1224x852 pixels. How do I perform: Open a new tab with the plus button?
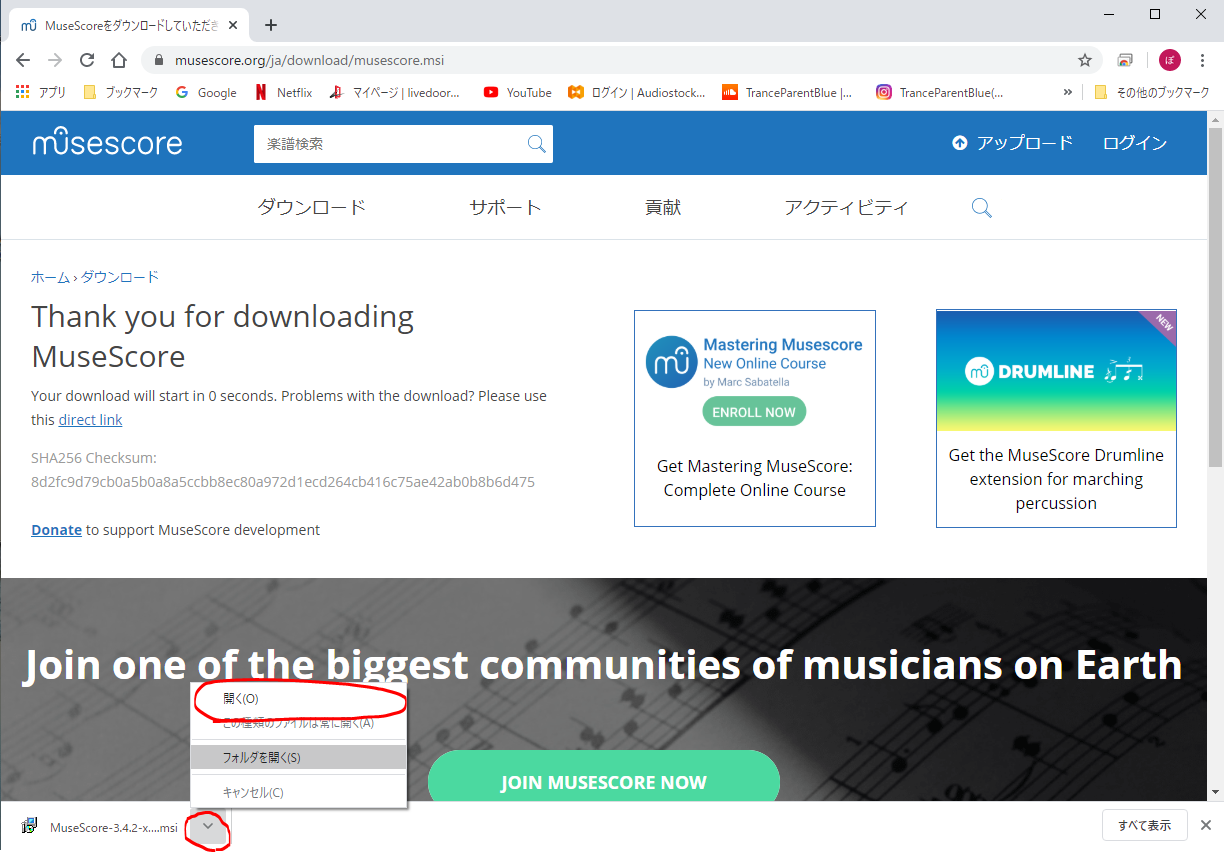tap(271, 25)
